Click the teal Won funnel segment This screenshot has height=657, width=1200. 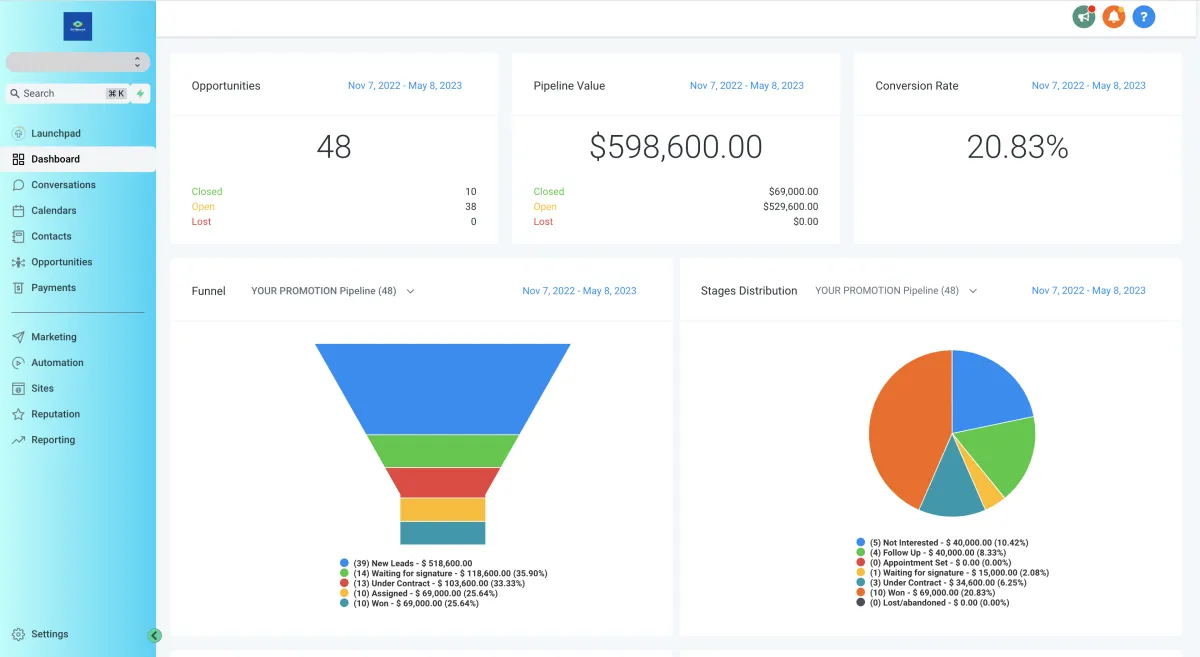click(x=442, y=533)
